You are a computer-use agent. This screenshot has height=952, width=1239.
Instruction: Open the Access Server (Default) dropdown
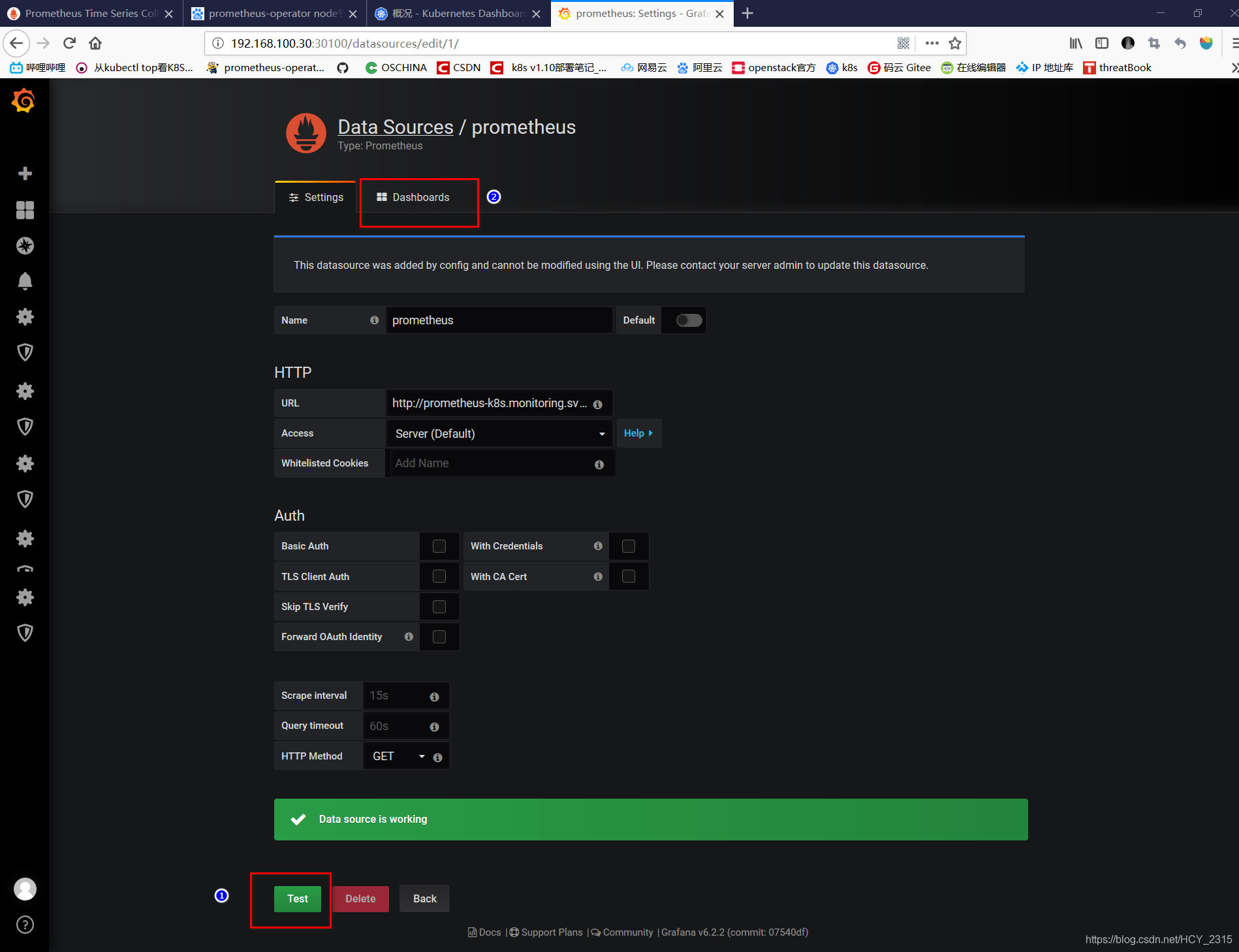[499, 434]
